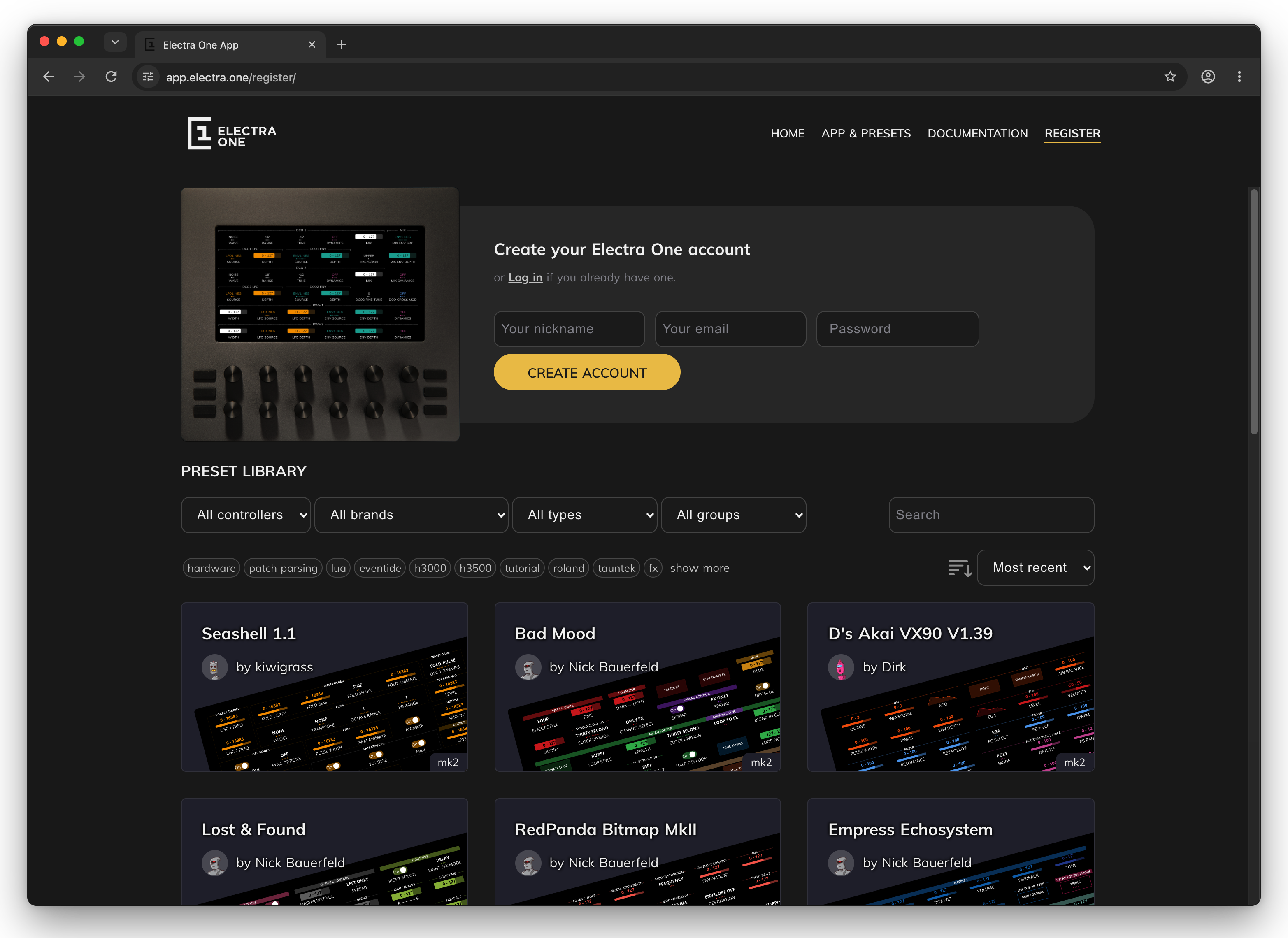Open the Most recent sort dropdown

pos(1035,568)
